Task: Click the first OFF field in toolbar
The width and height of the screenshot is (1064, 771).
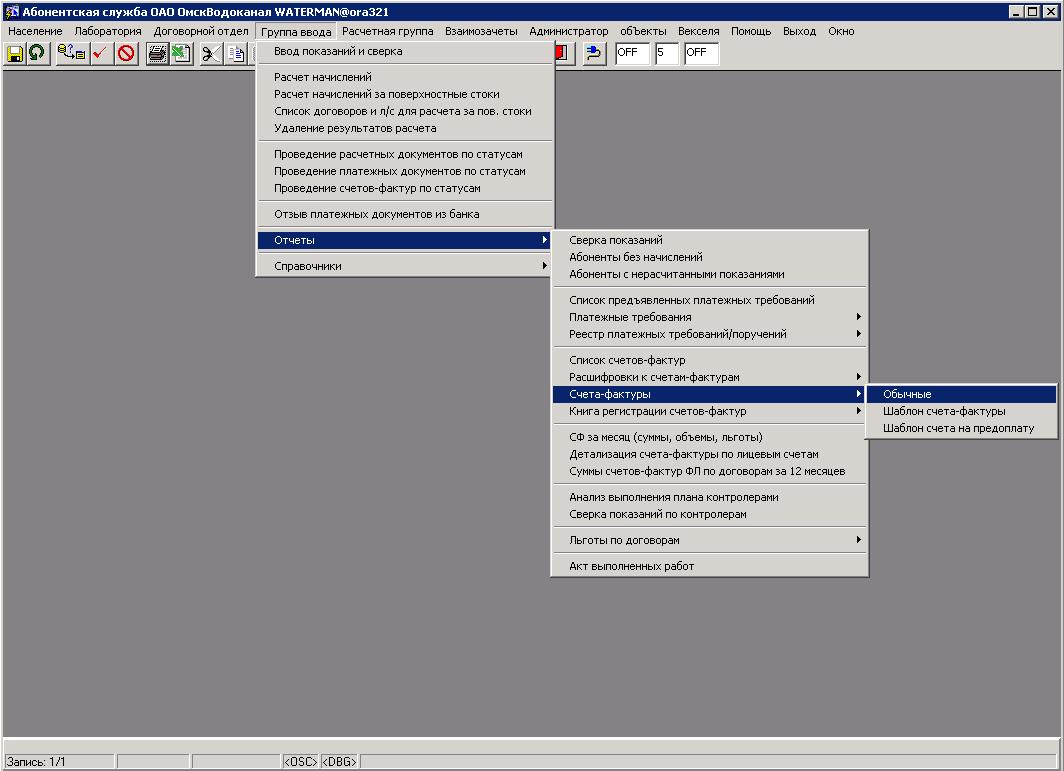Action: pos(632,53)
